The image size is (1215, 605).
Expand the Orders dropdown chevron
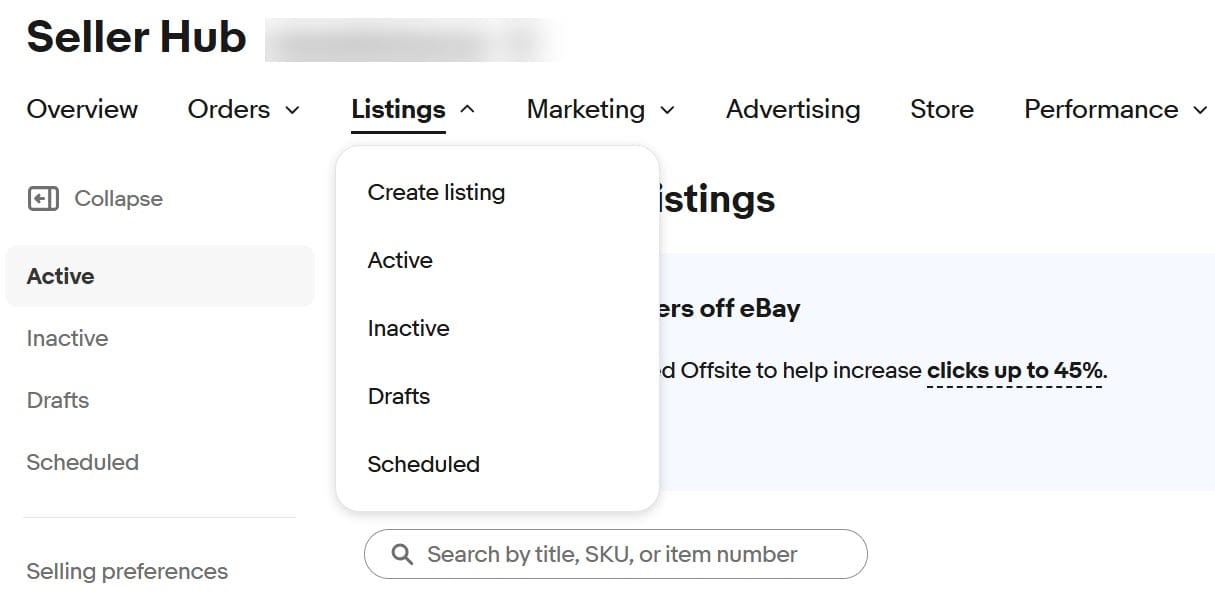point(292,110)
